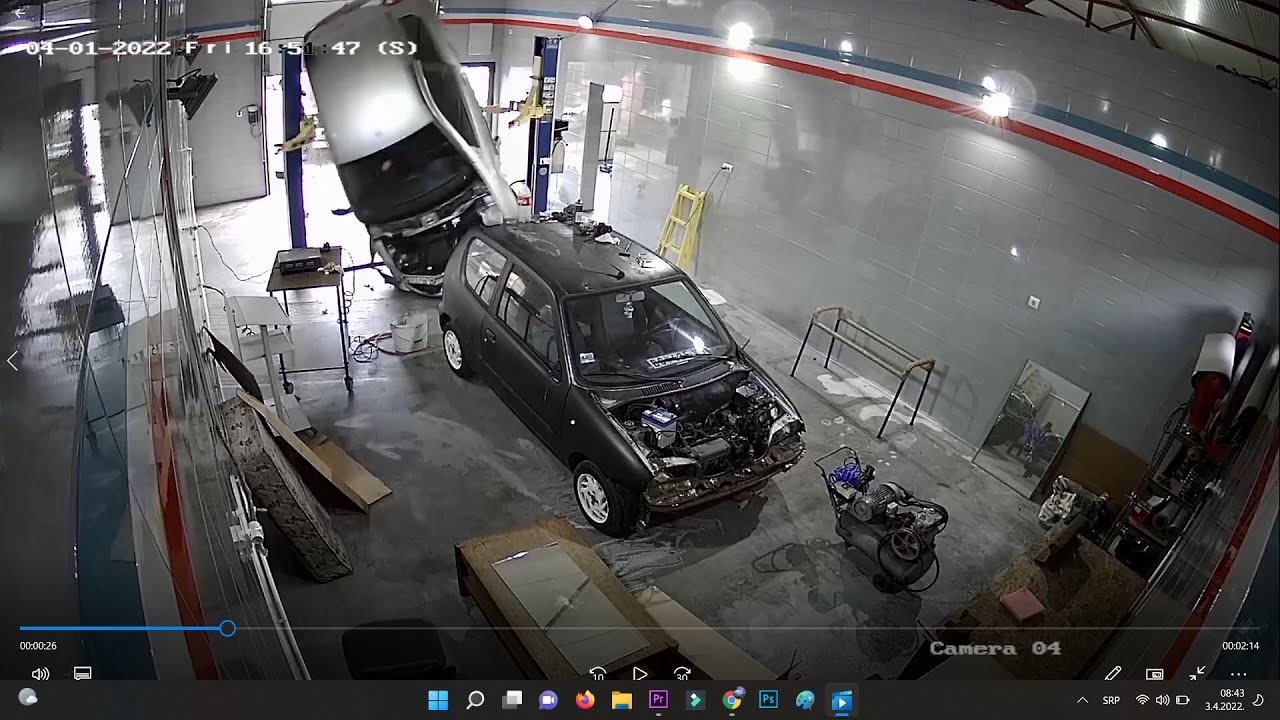The height and width of the screenshot is (720, 1280).
Task: Mute the video volume
Action: pyautogui.click(x=40, y=674)
